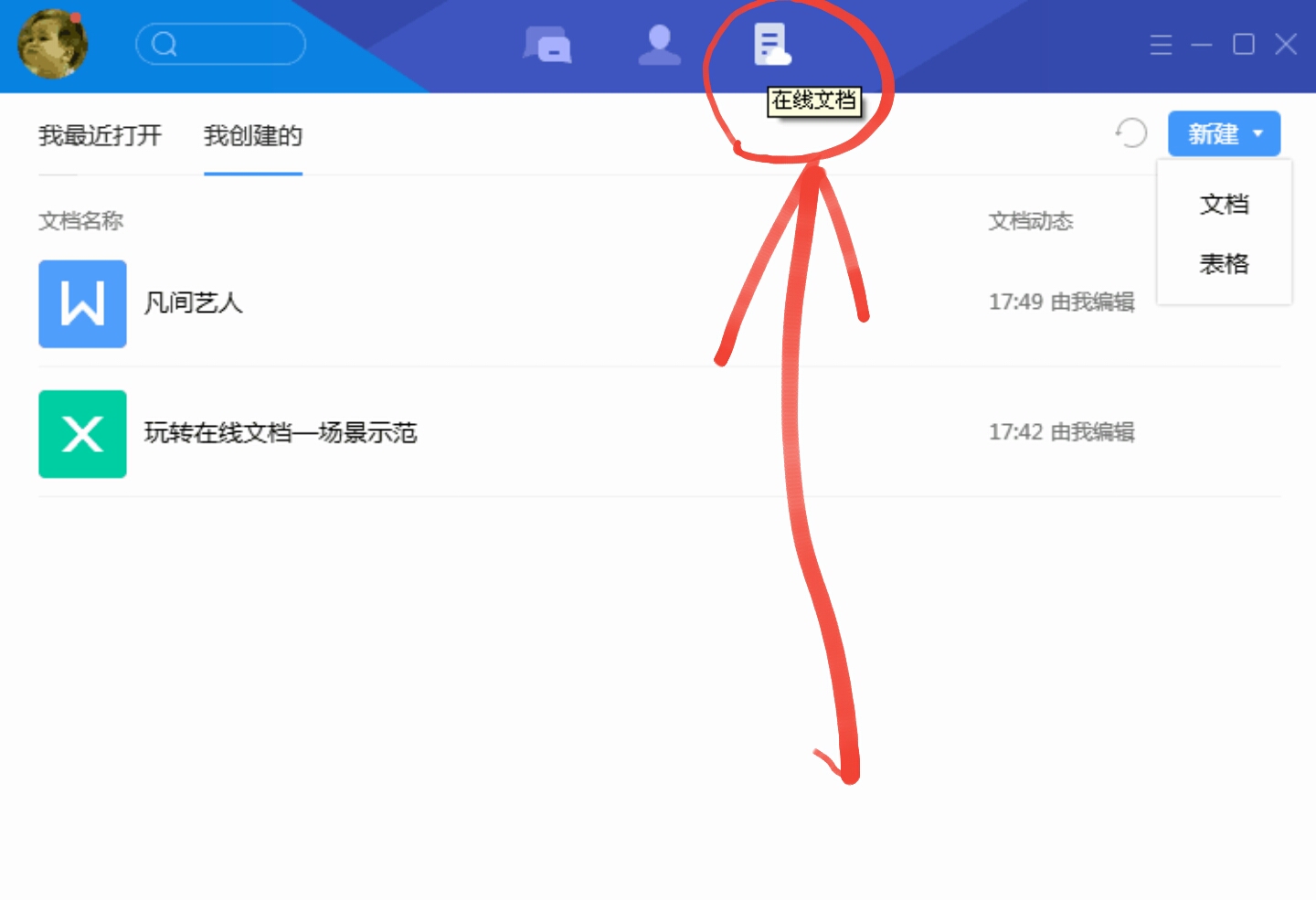Screen dimensions: 1316x900
Task: Choose 文档 from the new file menu
Action: pos(1224,204)
